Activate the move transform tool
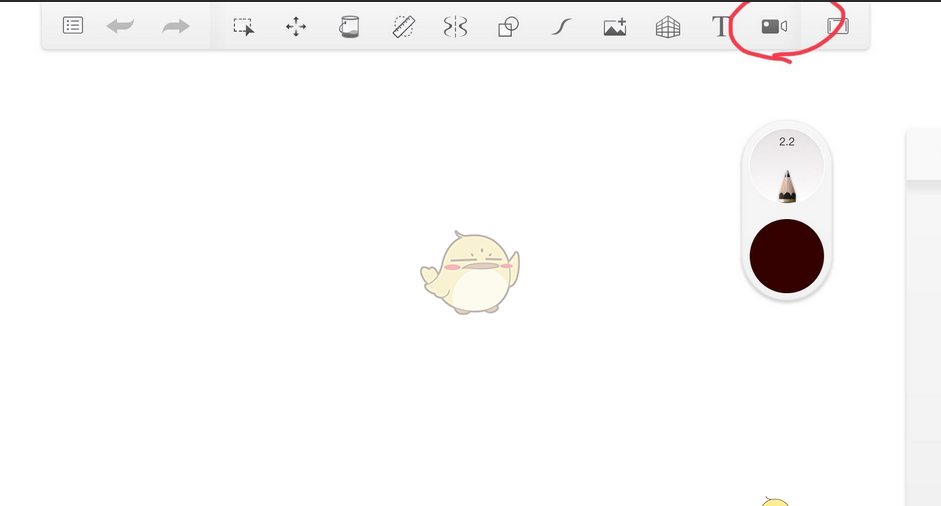 pyautogui.click(x=296, y=26)
